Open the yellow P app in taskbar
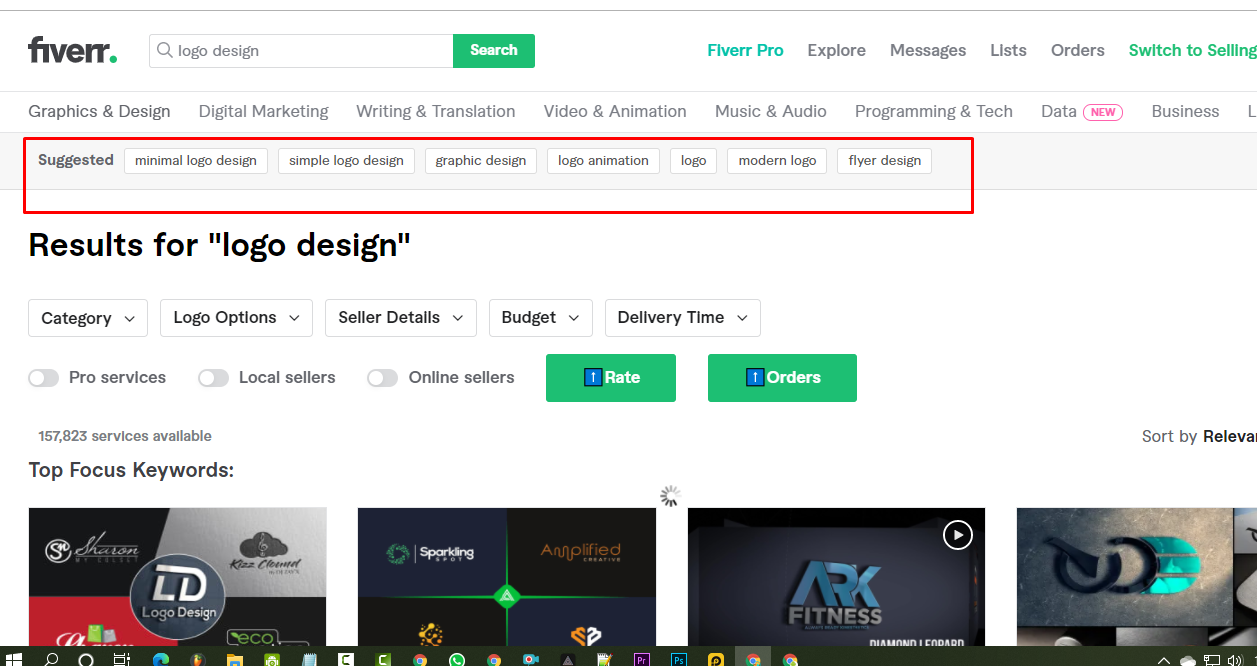The width and height of the screenshot is (1257, 666). point(715,659)
